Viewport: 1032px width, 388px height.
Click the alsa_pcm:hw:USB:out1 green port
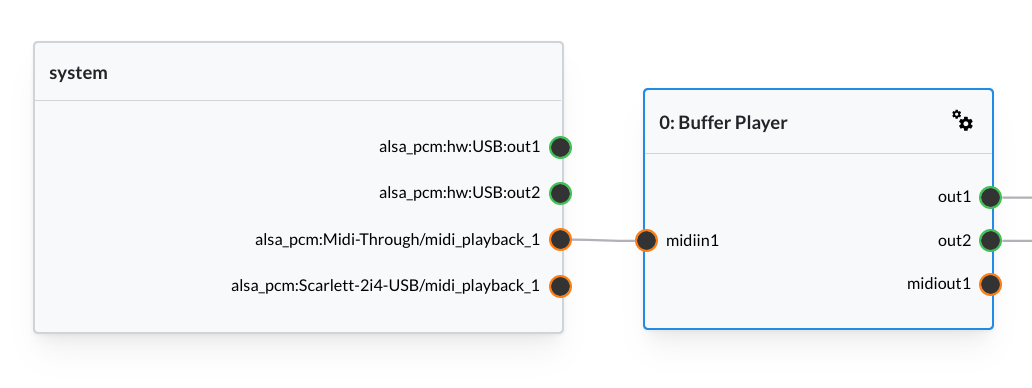pyautogui.click(x=560, y=147)
